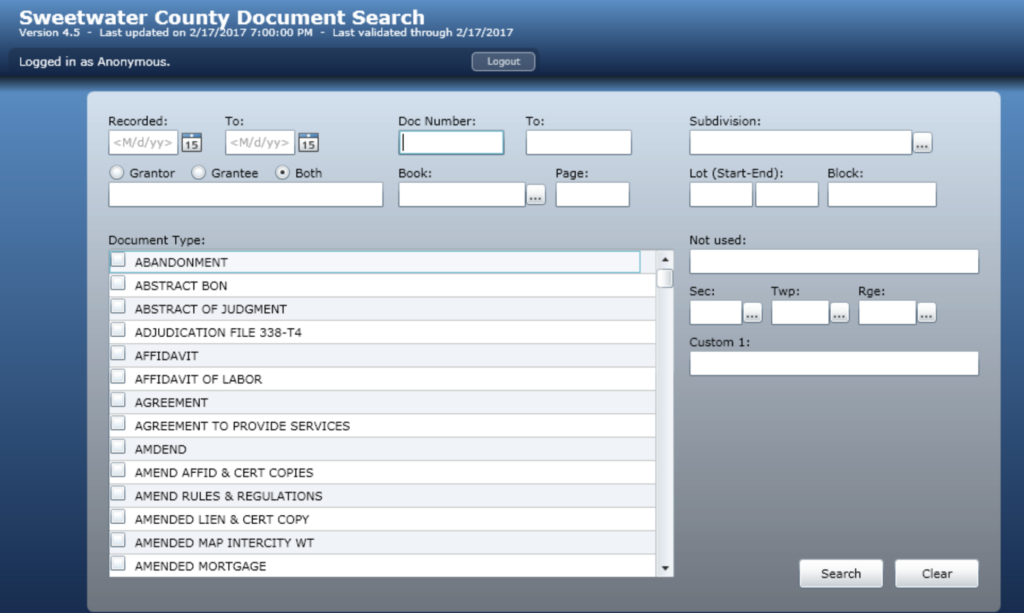Check the AMENDED MORTGAGE document type
The height and width of the screenshot is (613, 1024).
[117, 565]
